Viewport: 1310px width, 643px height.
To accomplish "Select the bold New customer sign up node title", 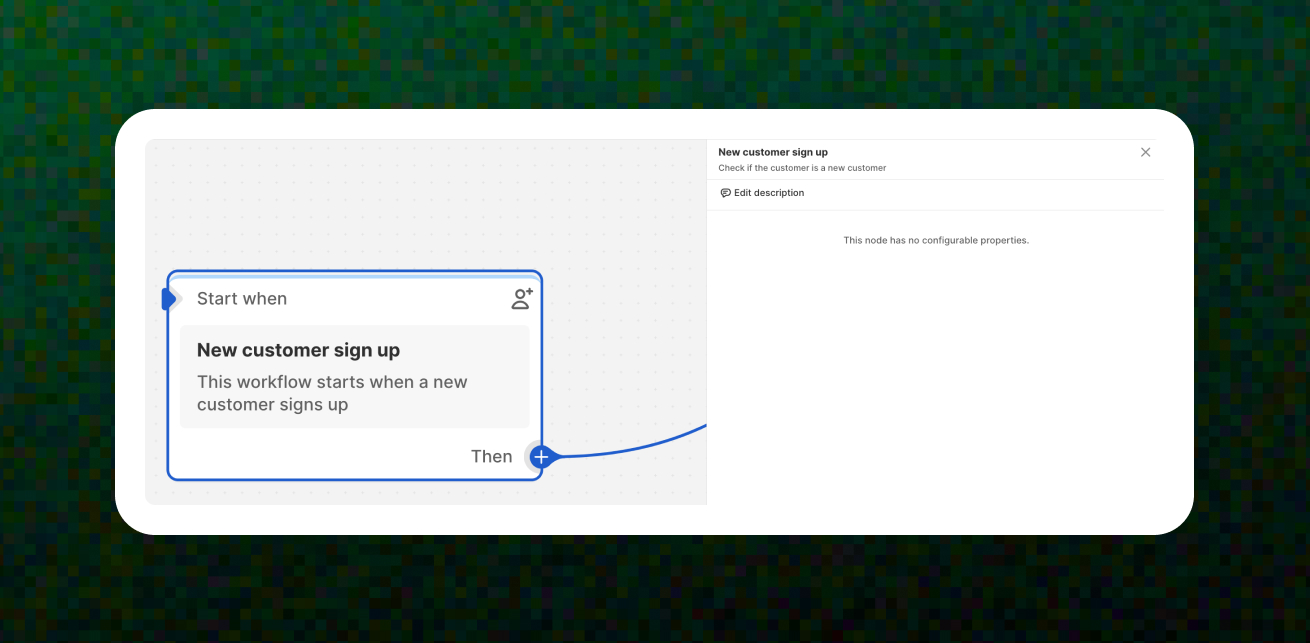I will coord(298,350).
